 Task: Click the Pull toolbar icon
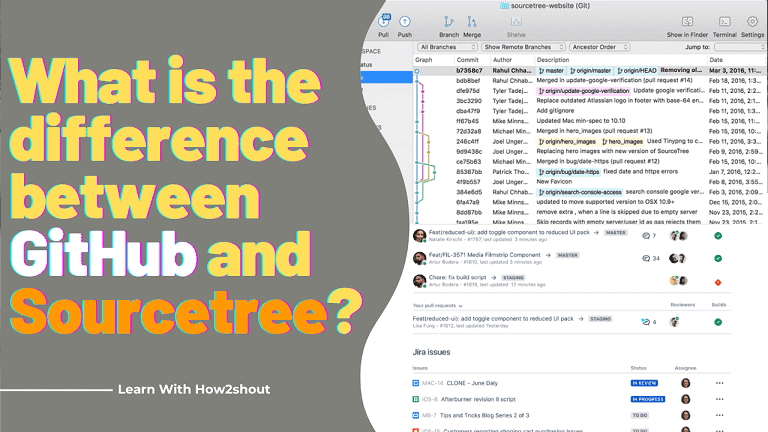point(384,22)
